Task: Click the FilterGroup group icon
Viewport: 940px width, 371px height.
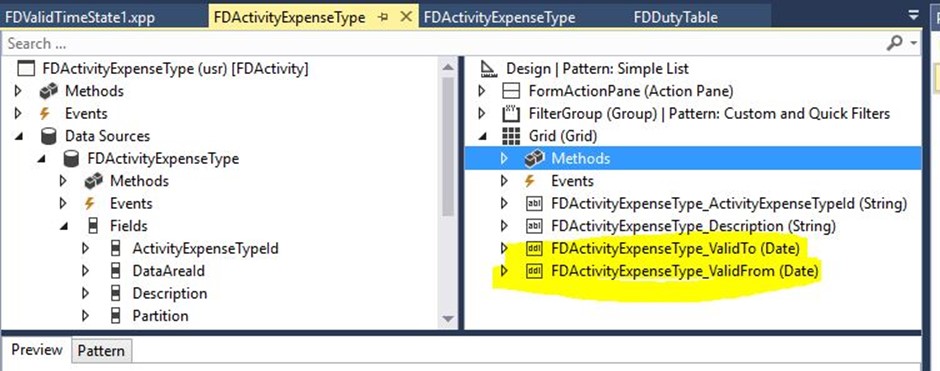Action: pyautogui.click(x=511, y=113)
